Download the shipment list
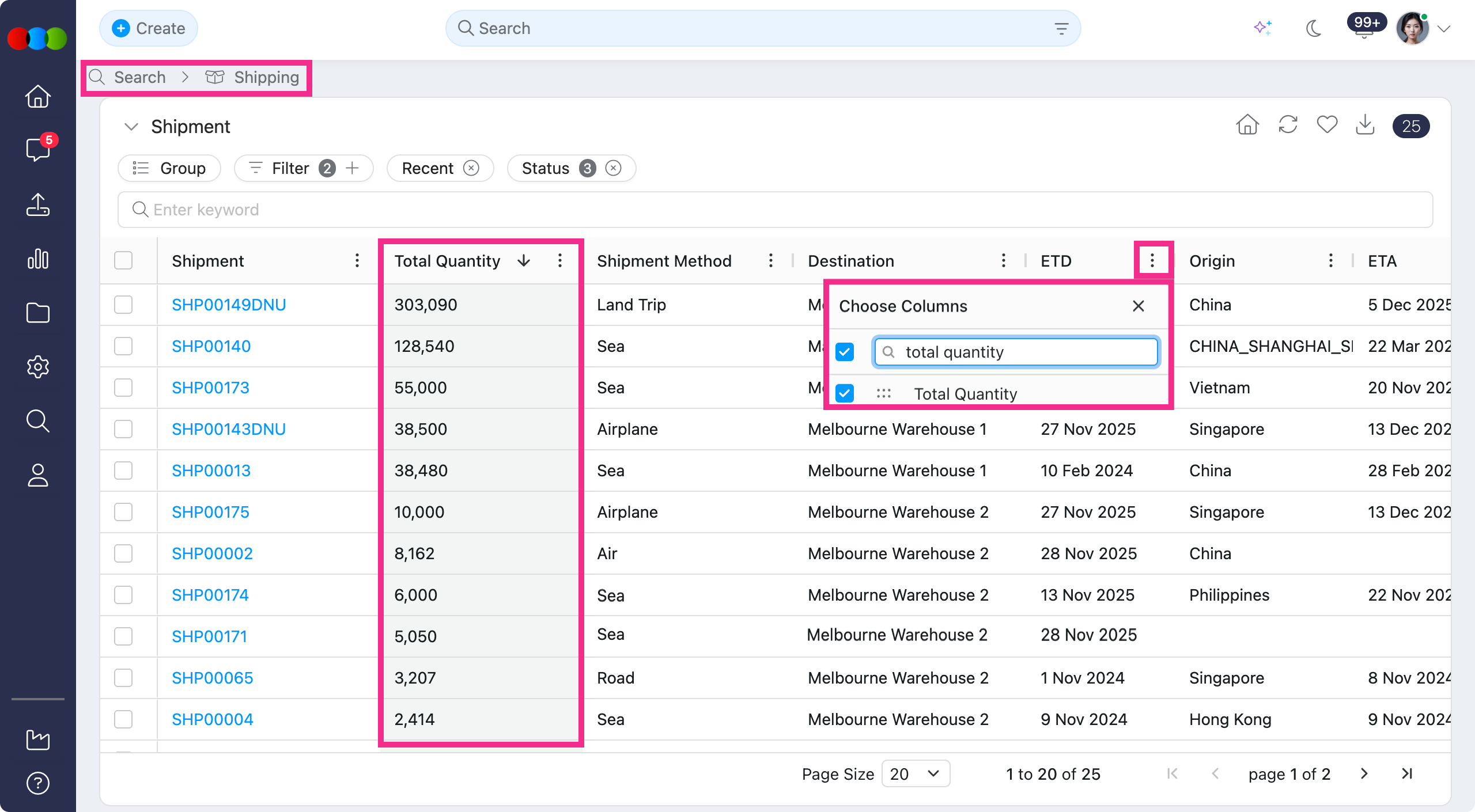This screenshot has width=1475, height=812. coord(1366,125)
